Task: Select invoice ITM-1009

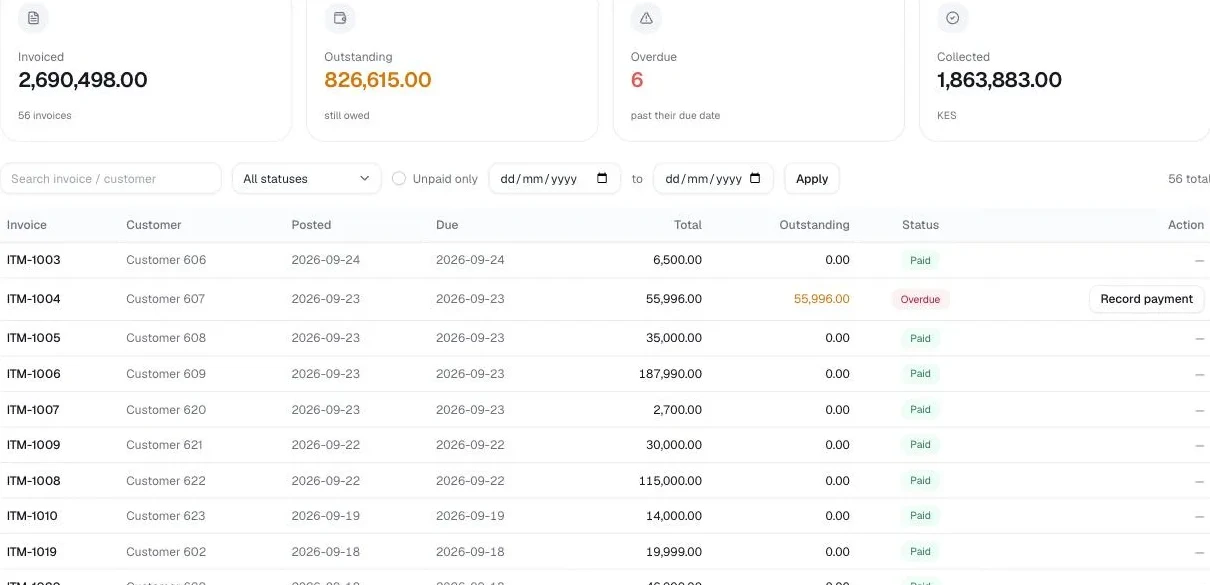Action: tap(34, 445)
